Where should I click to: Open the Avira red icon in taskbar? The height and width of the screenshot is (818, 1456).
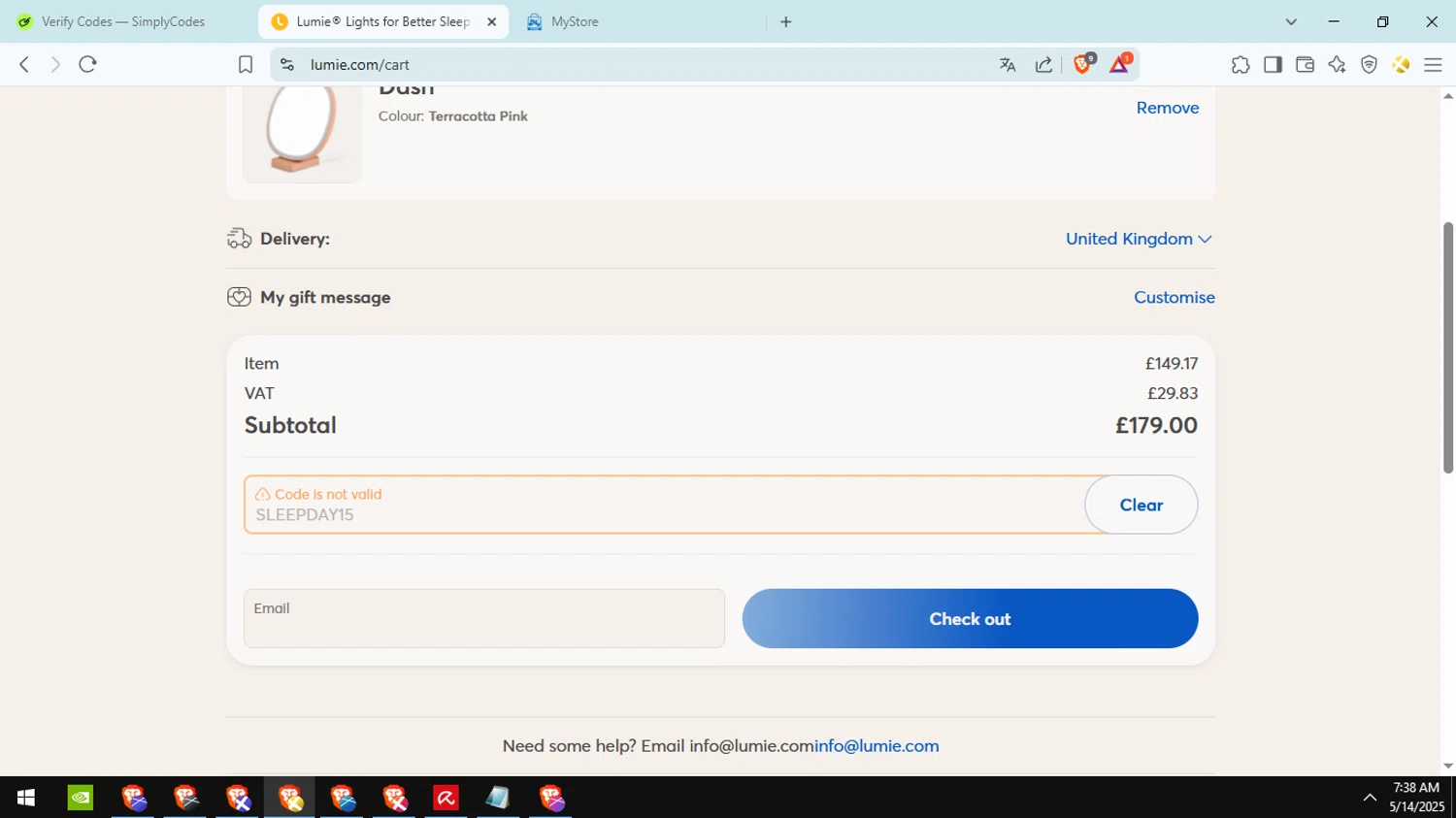[446, 798]
